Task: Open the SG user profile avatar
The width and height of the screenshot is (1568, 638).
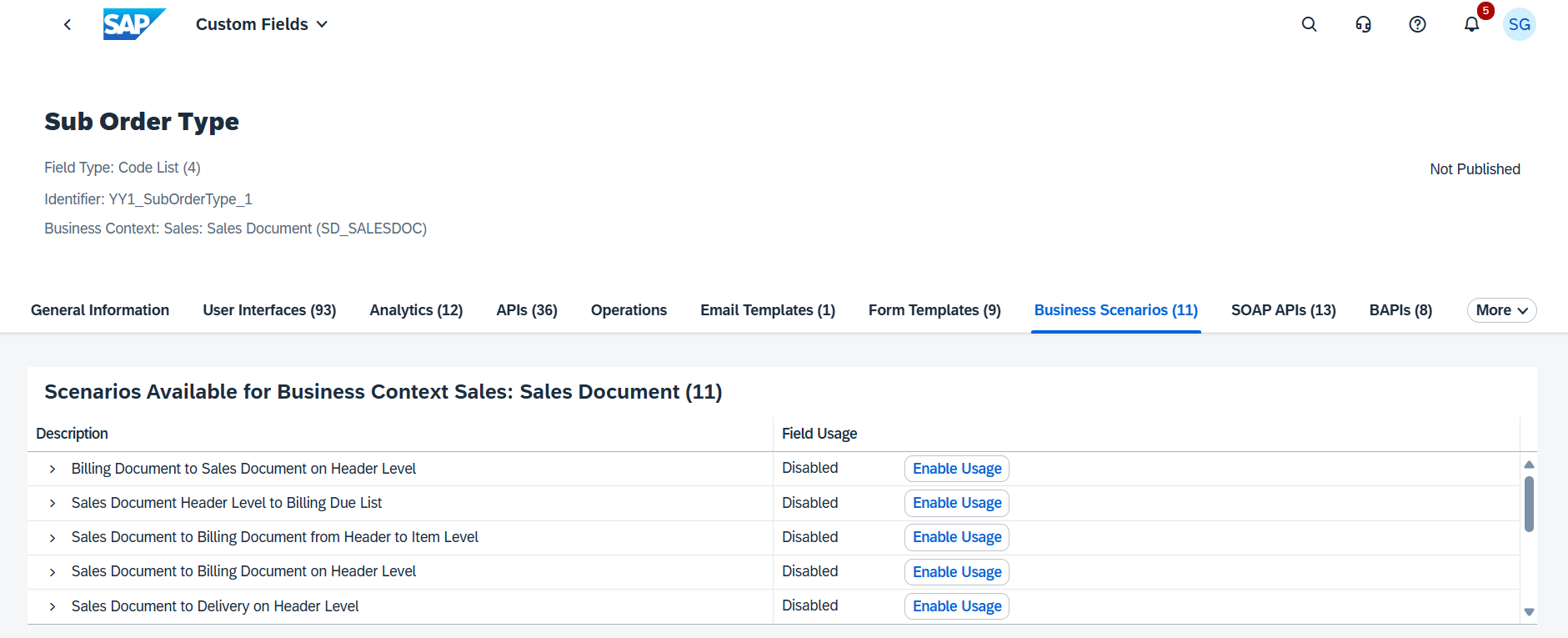Action: (1519, 25)
